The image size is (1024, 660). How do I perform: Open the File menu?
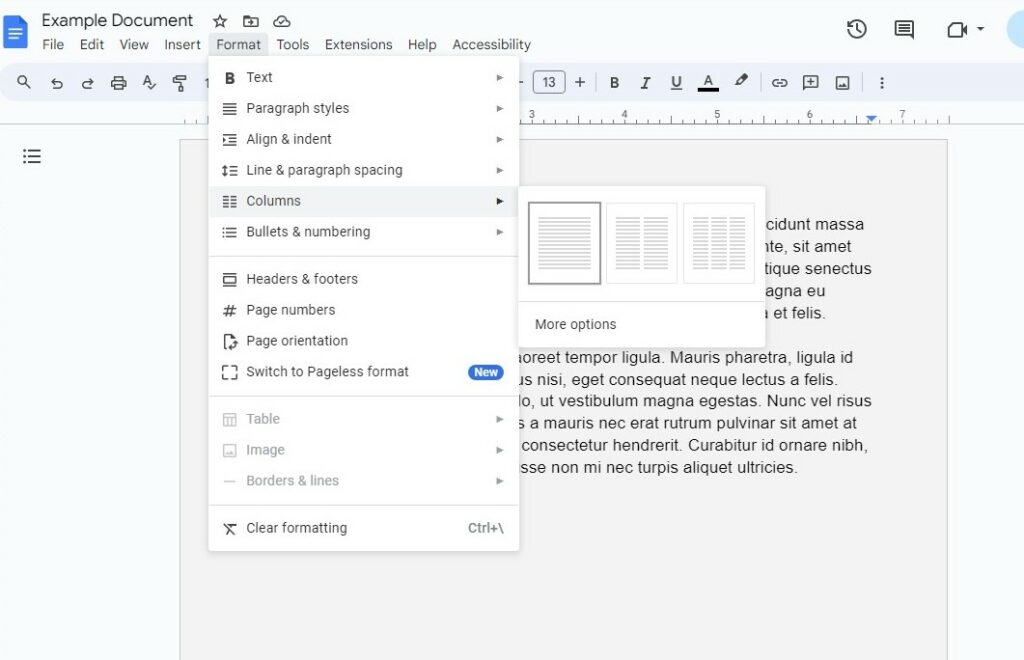53,44
